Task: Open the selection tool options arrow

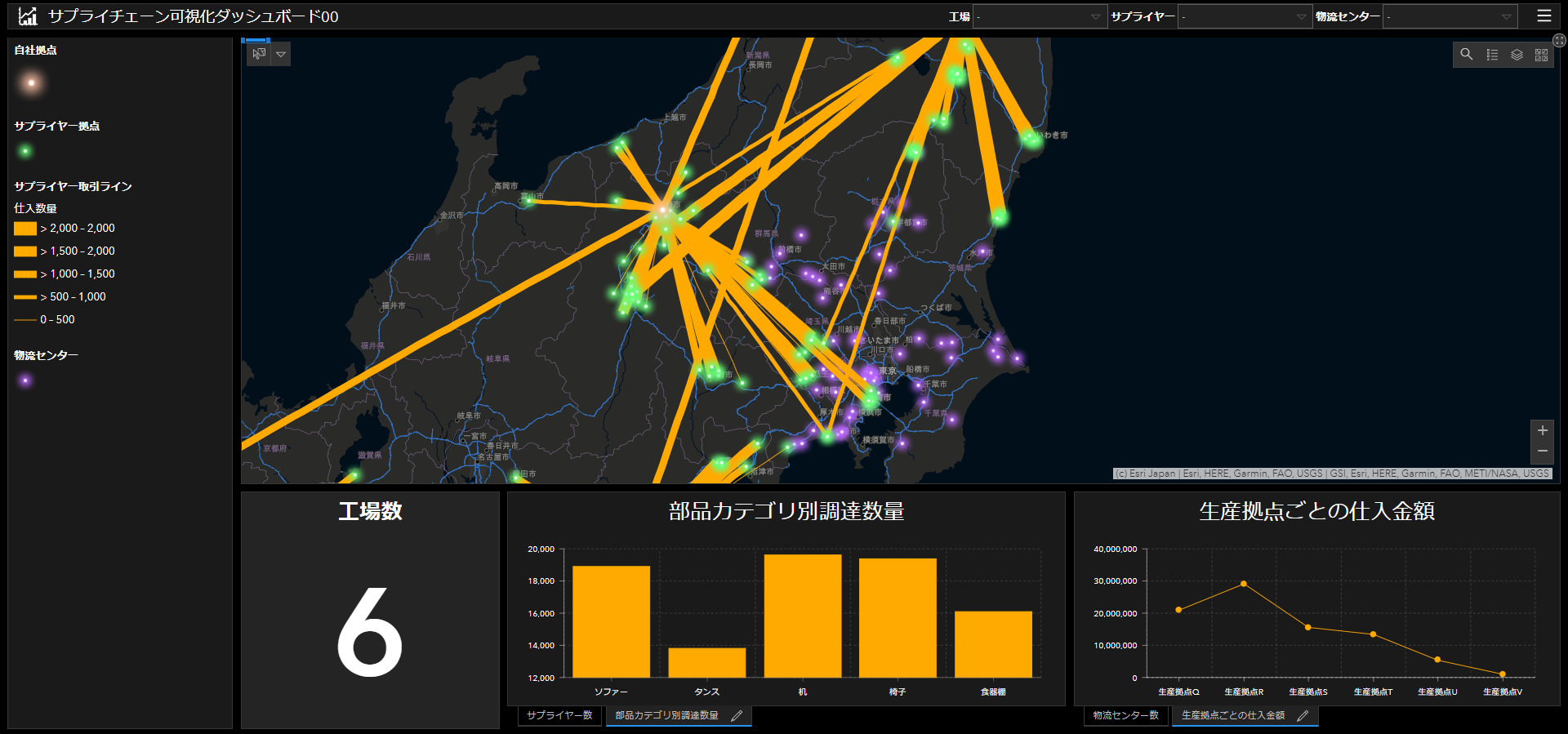Action: (281, 54)
